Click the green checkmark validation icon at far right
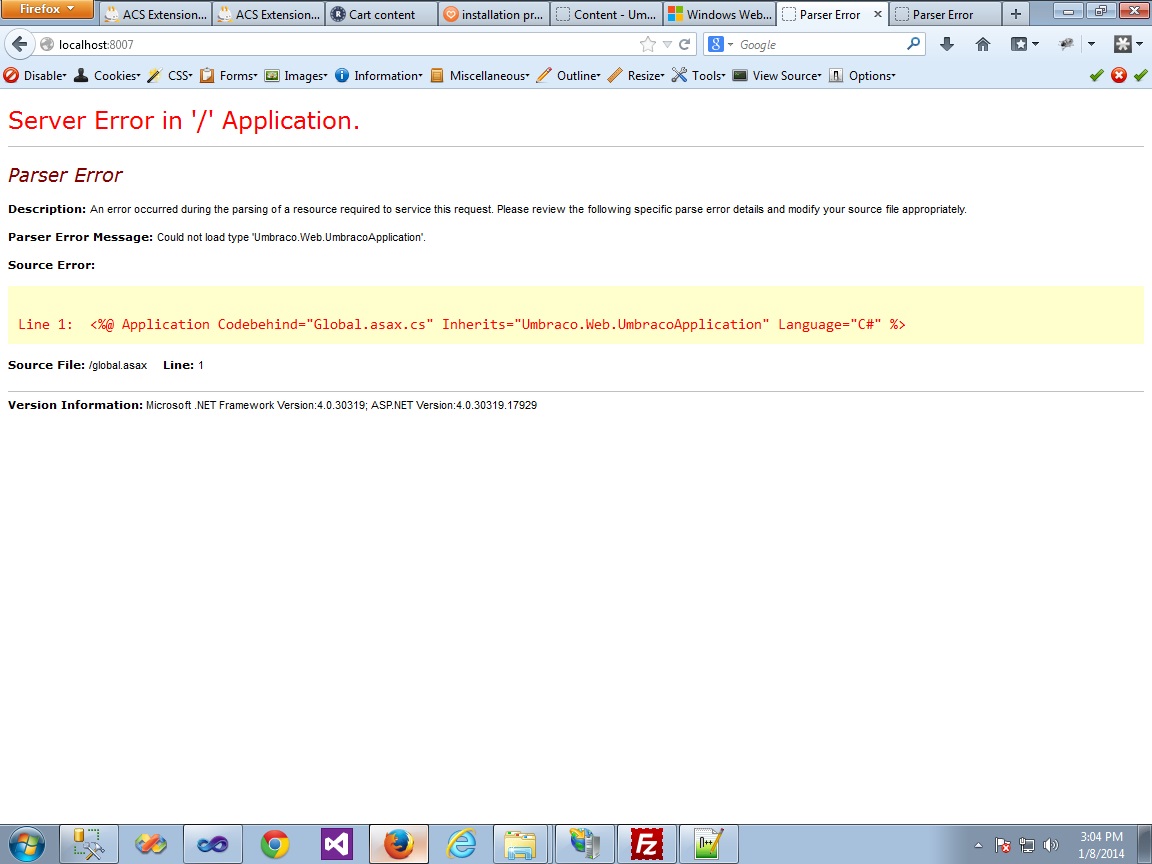 point(1141,75)
